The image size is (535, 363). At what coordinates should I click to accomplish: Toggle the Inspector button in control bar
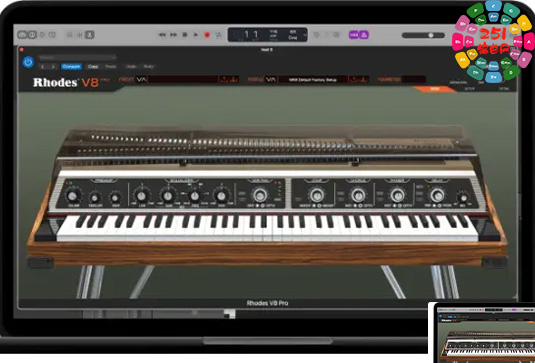32,35
